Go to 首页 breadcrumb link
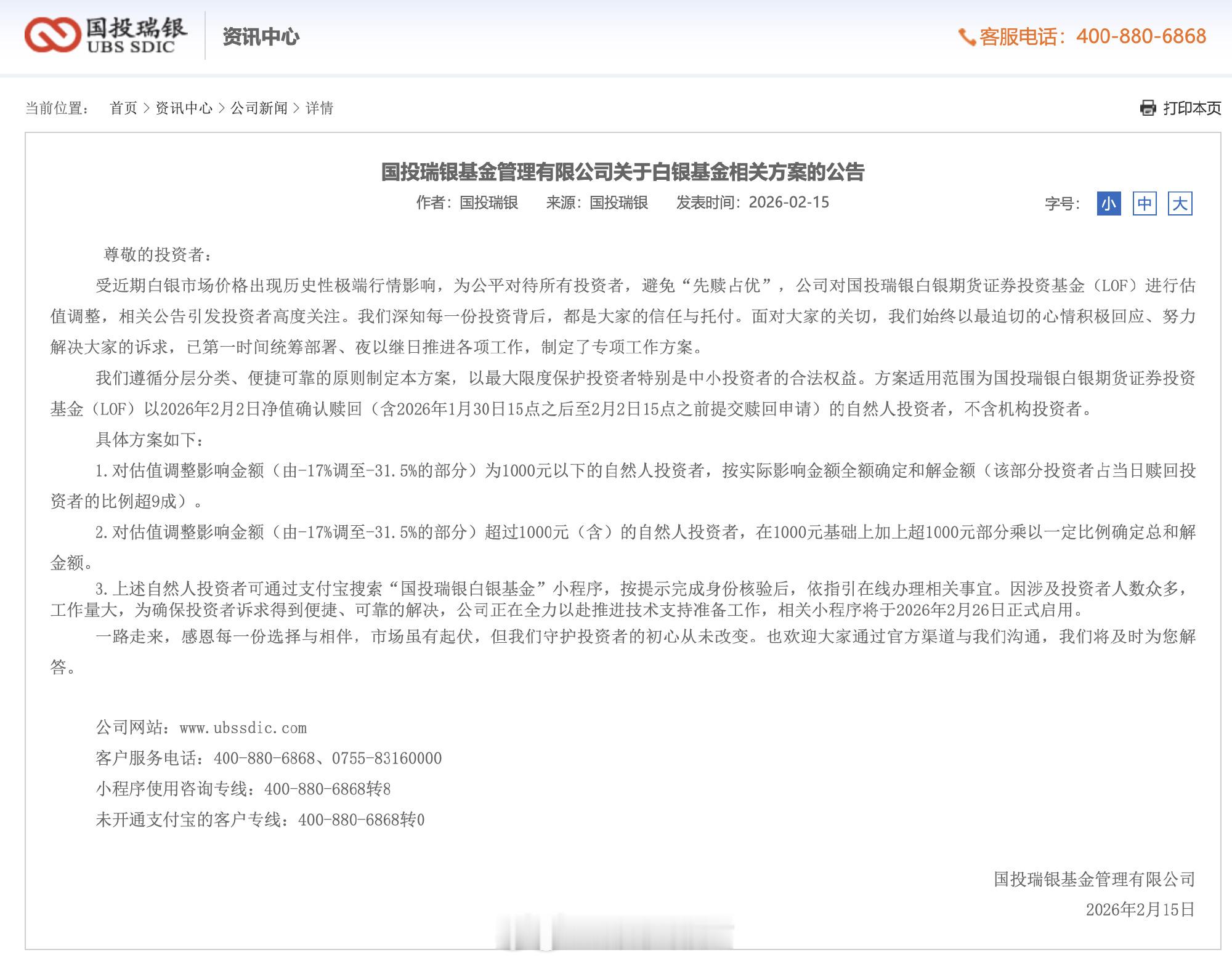The width and height of the screenshot is (1232, 963). tap(123, 108)
